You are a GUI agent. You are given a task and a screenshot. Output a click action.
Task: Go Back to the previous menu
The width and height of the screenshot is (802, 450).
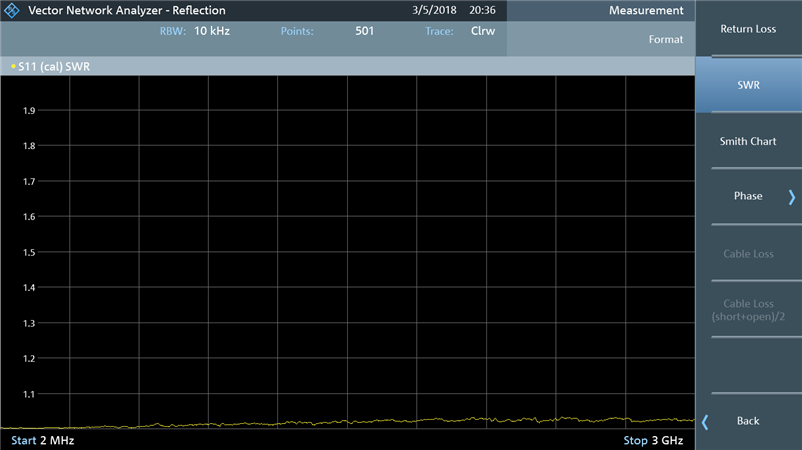[x=748, y=421]
